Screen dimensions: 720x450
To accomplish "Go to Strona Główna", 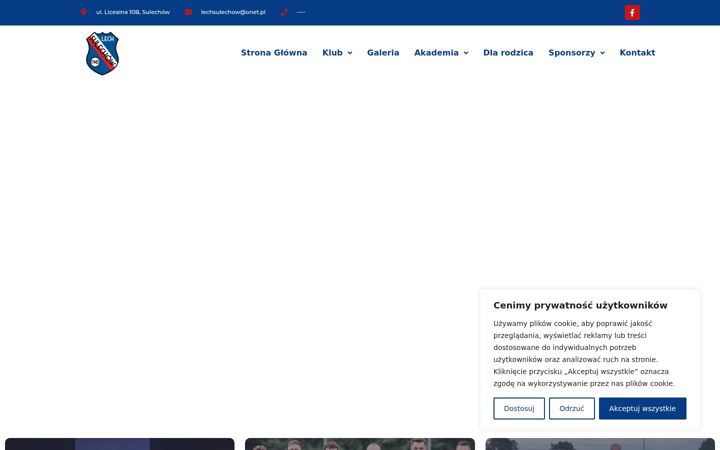I will click(x=274, y=53).
